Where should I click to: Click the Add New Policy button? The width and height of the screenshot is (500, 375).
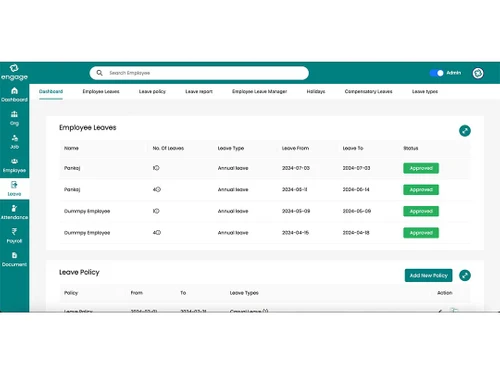[x=428, y=275]
